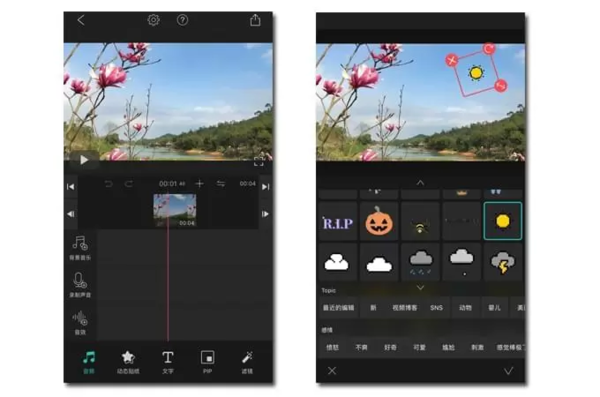Viewport: 600px width, 397px height.
Task: Choose the spider sticker
Action: coord(420,221)
